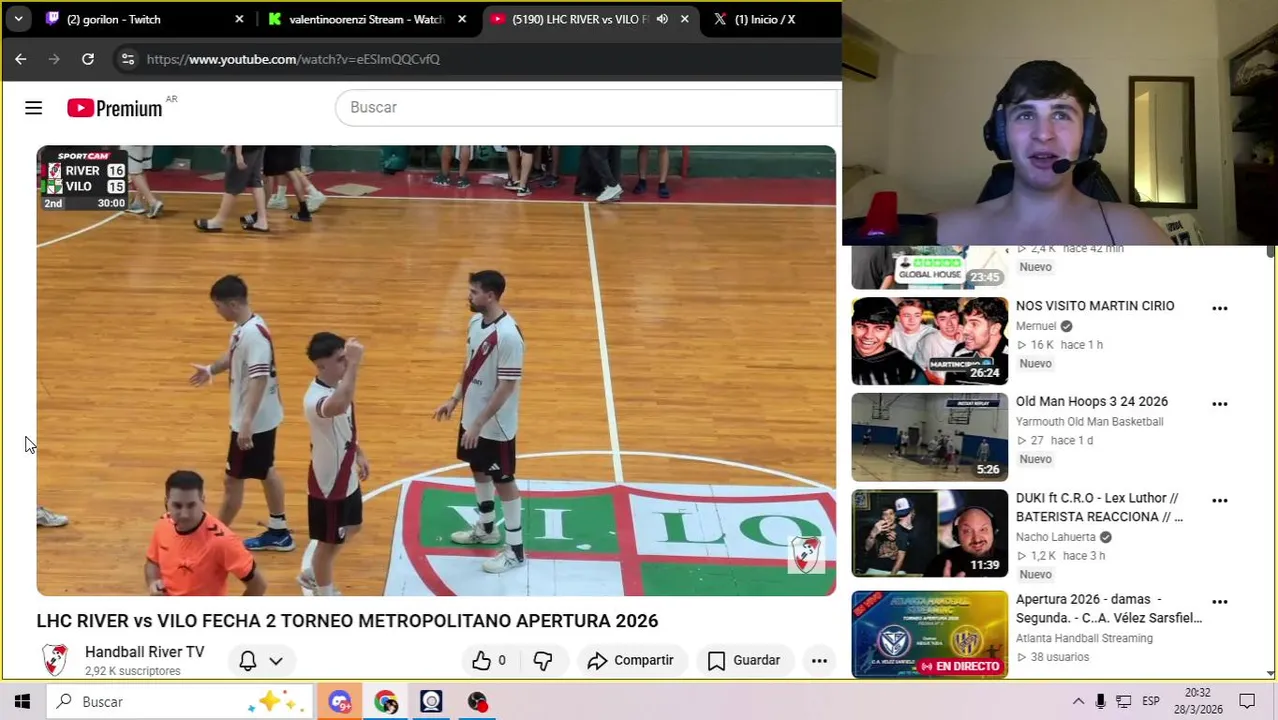Image resolution: width=1278 pixels, height=720 pixels.
Task: Toggle the channel notification bell
Action: pos(248,660)
